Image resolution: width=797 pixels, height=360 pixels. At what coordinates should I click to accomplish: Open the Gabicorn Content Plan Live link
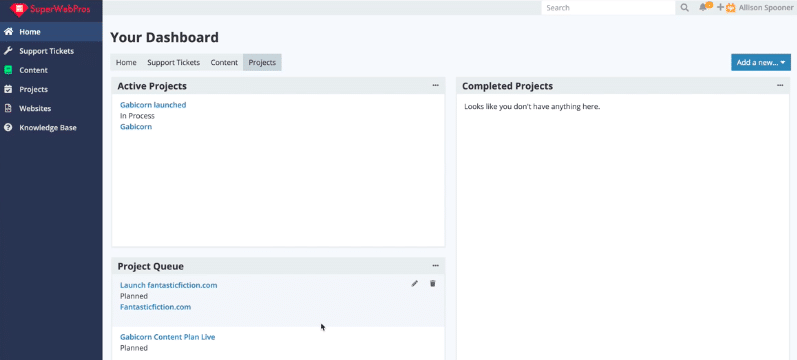pos(168,337)
